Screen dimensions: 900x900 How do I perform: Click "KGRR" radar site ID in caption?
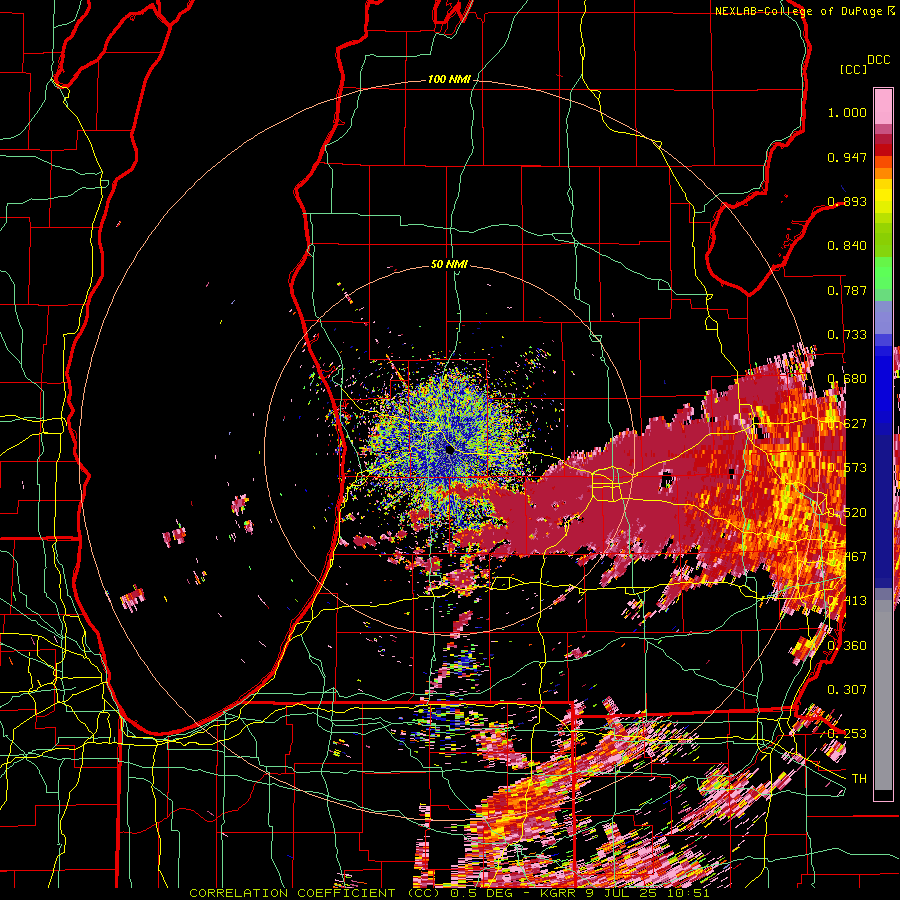558,893
